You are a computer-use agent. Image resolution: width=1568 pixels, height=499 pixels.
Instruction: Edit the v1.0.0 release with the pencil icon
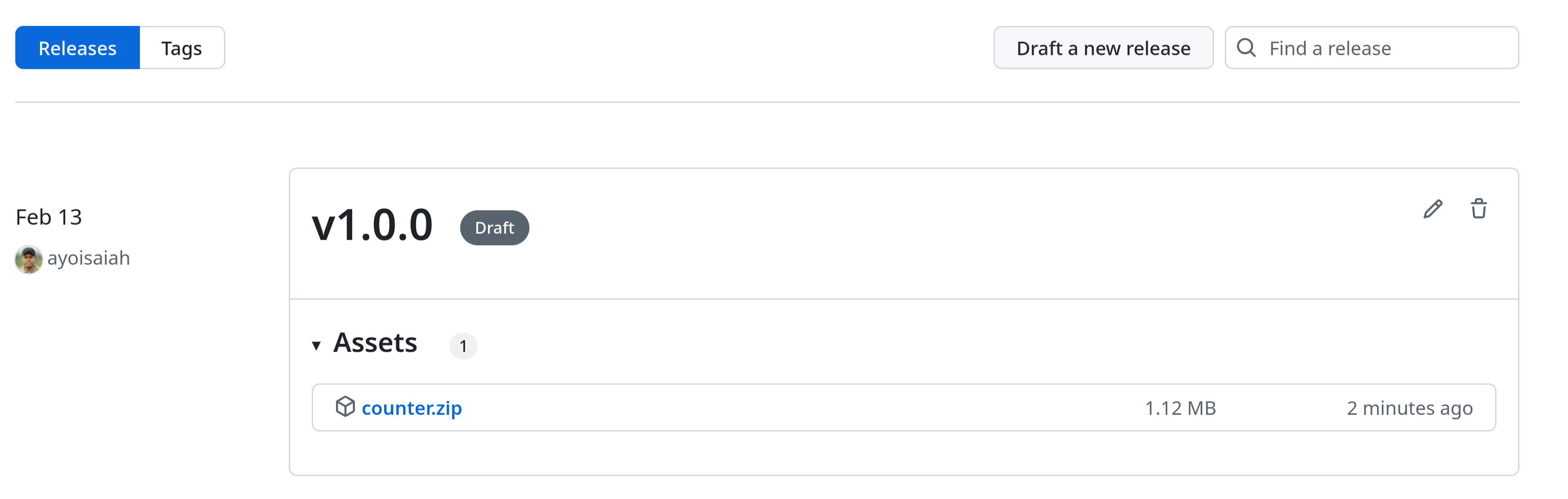[1433, 209]
